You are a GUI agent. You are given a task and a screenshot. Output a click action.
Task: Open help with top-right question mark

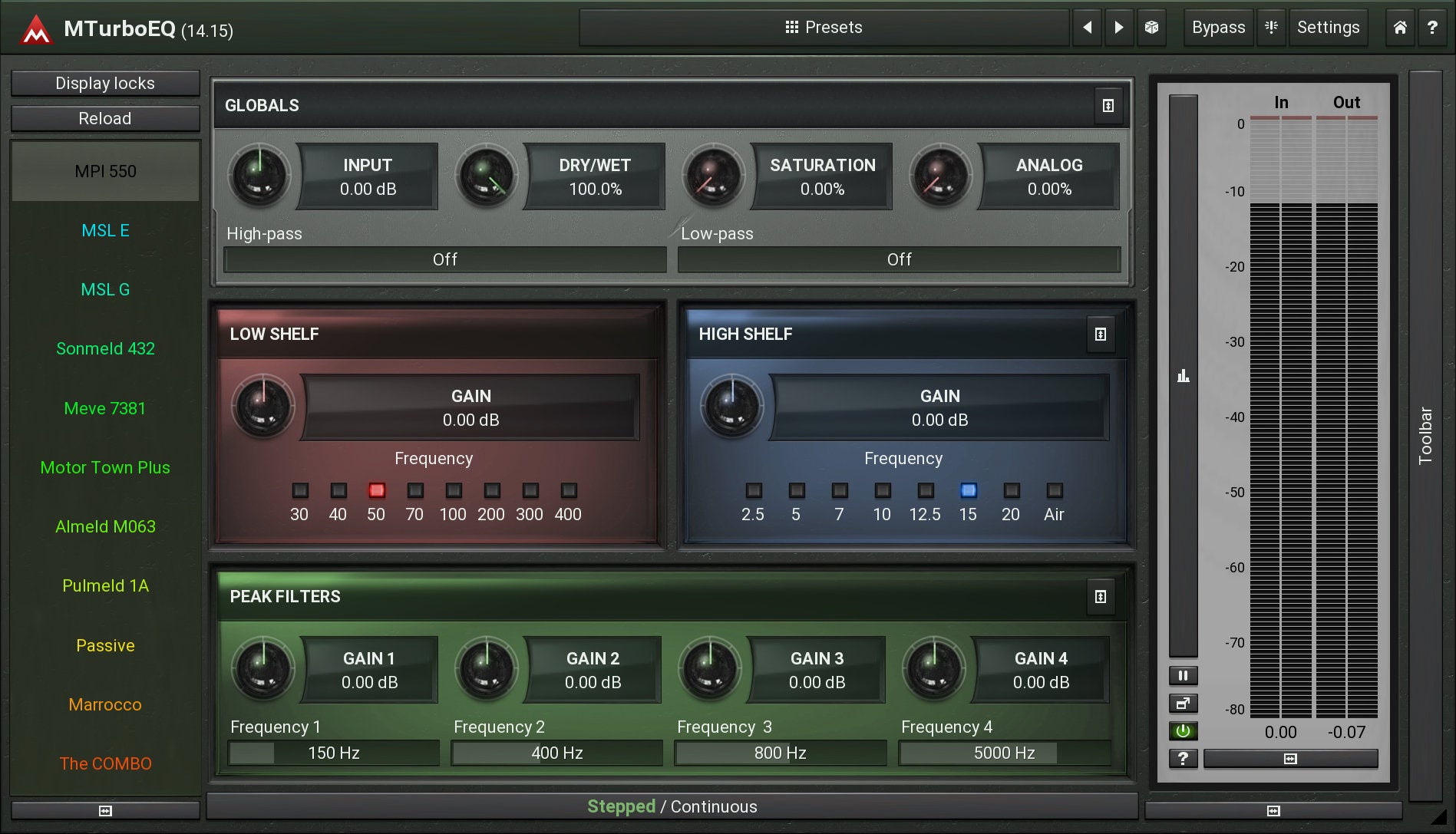pyautogui.click(x=1432, y=28)
